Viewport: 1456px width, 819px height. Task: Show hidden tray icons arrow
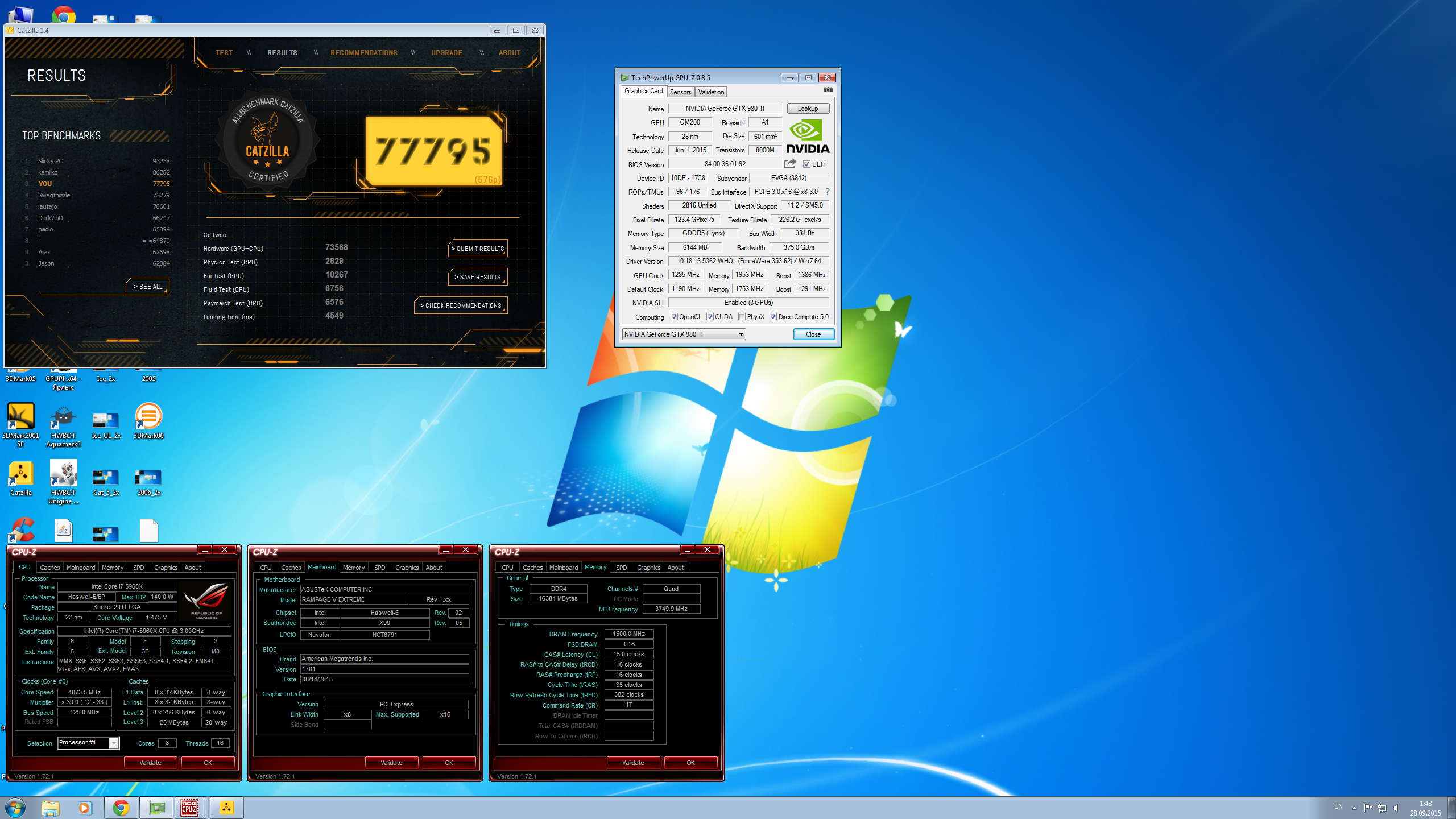point(1354,808)
